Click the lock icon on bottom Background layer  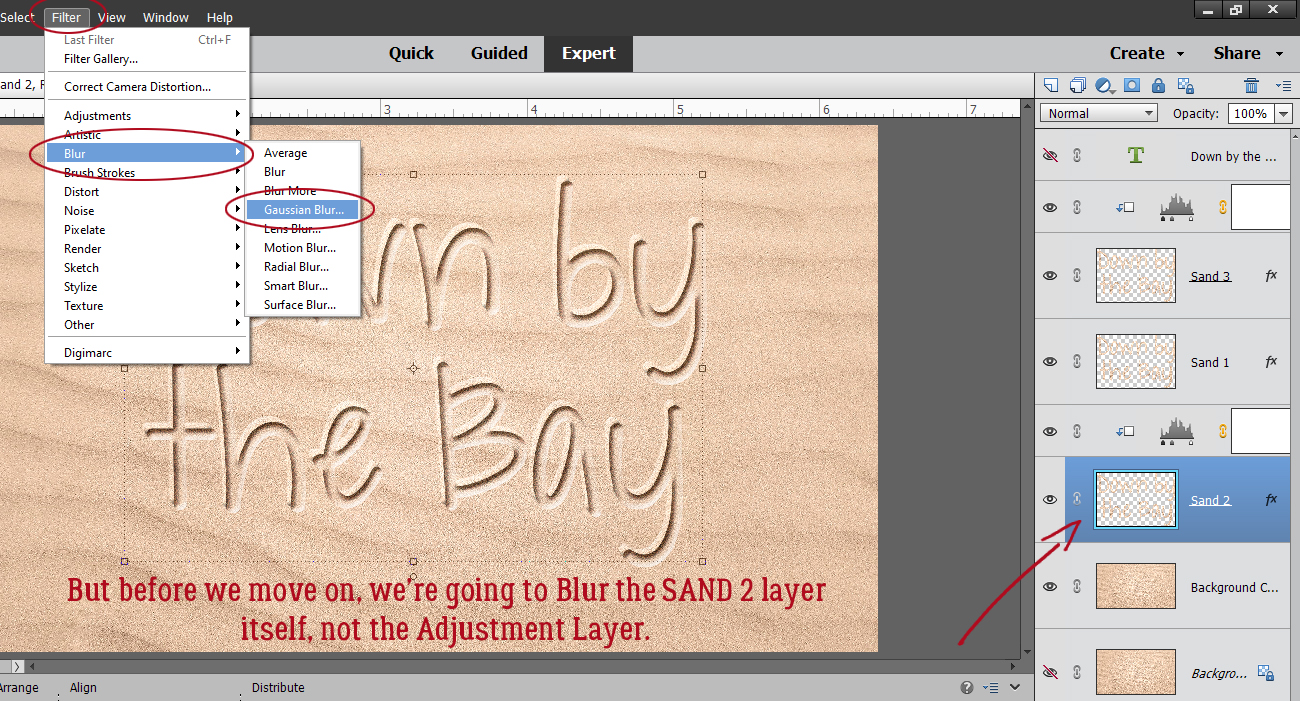[1266, 673]
